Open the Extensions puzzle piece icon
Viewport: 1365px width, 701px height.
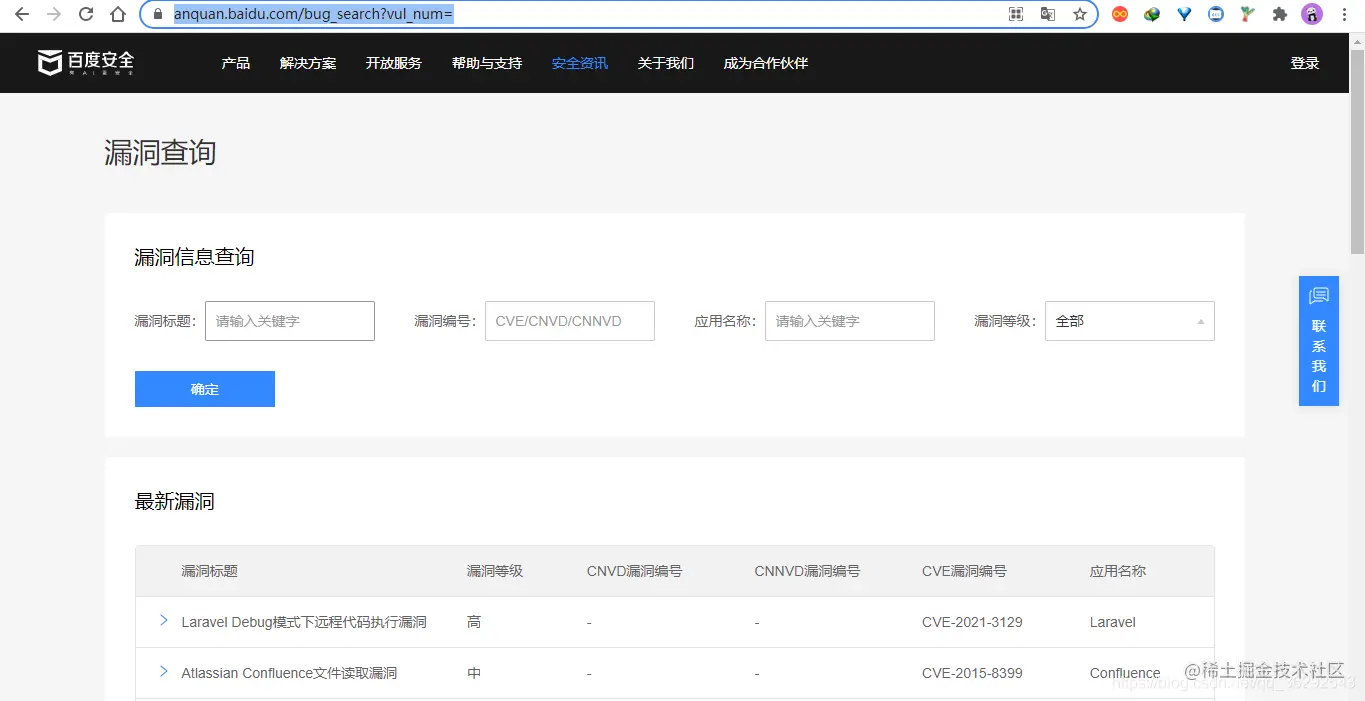pyautogui.click(x=1280, y=14)
